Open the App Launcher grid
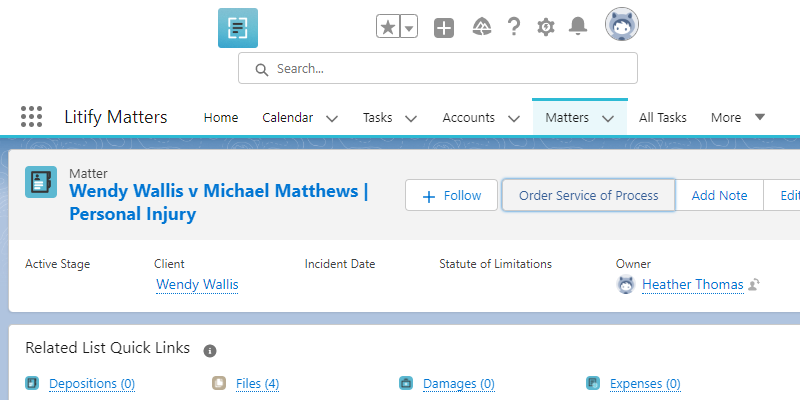Image resolution: width=800 pixels, height=400 pixels. [x=31, y=117]
